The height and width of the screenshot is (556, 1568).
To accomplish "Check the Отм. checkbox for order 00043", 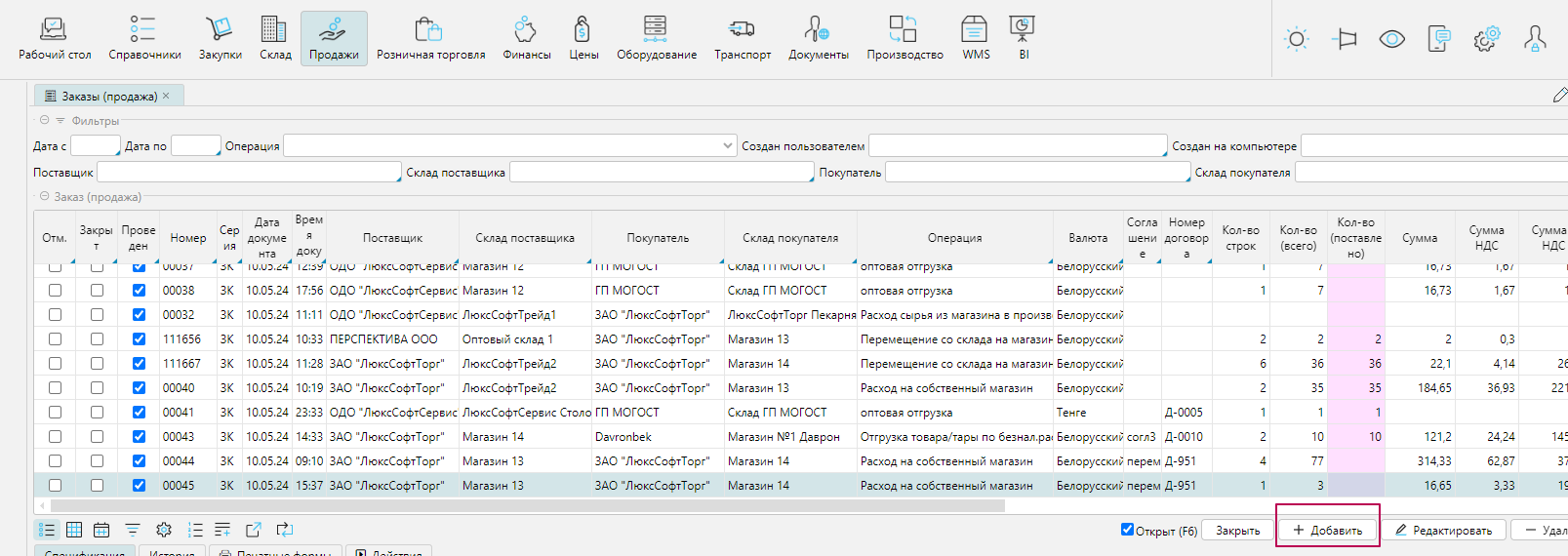I will [55, 437].
